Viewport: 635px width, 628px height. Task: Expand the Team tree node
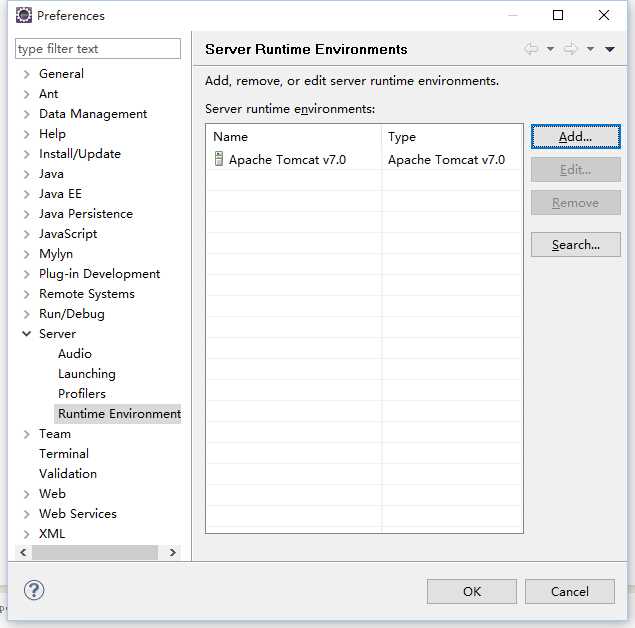point(27,434)
